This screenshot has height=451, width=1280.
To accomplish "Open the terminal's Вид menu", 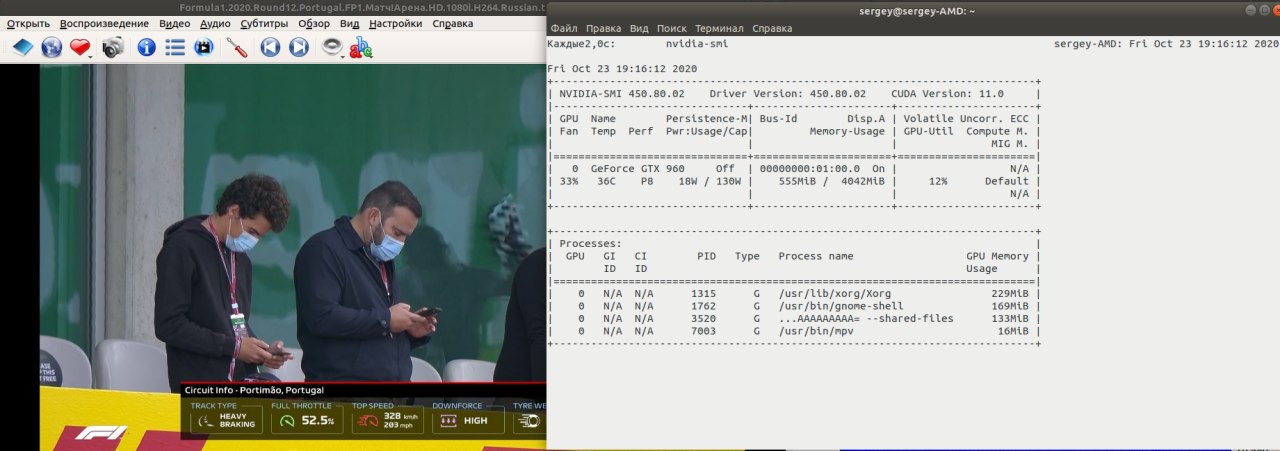I will 639,29.
